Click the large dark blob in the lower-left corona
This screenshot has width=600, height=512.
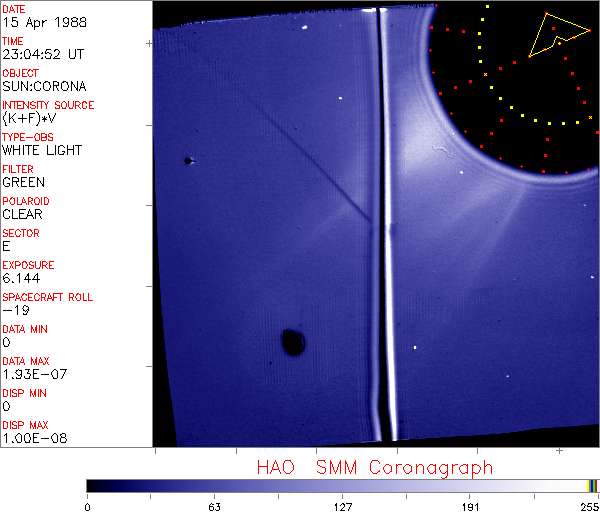click(x=293, y=342)
